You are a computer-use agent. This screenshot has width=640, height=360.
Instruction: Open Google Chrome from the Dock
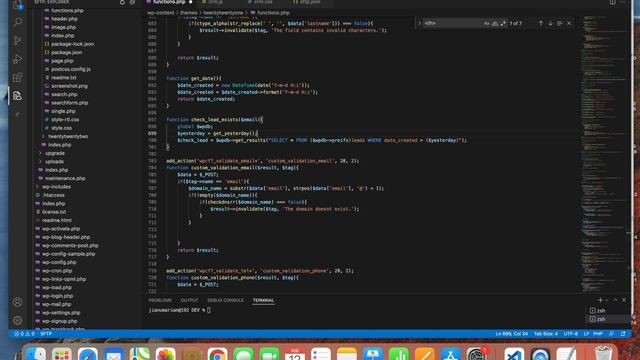[x=218, y=354]
